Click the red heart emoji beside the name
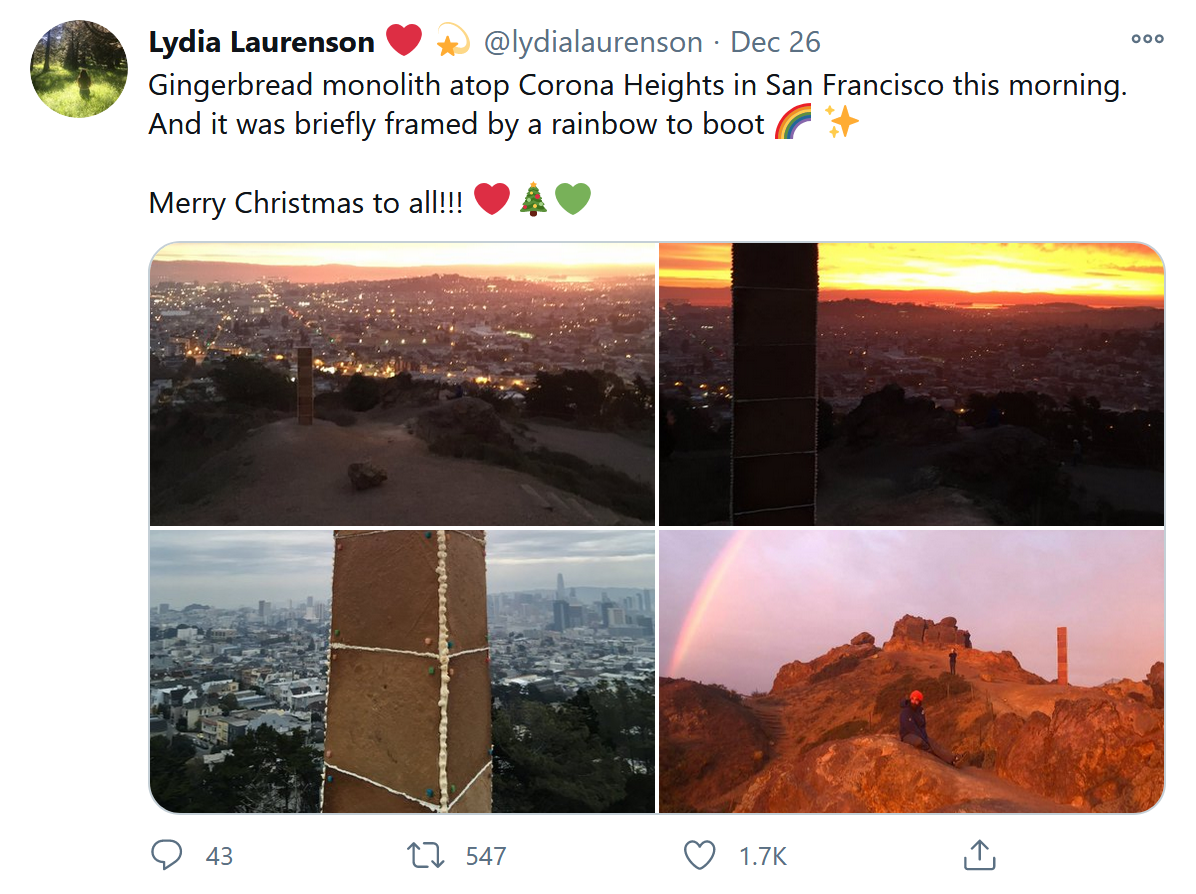The width and height of the screenshot is (1196, 894). click(403, 40)
